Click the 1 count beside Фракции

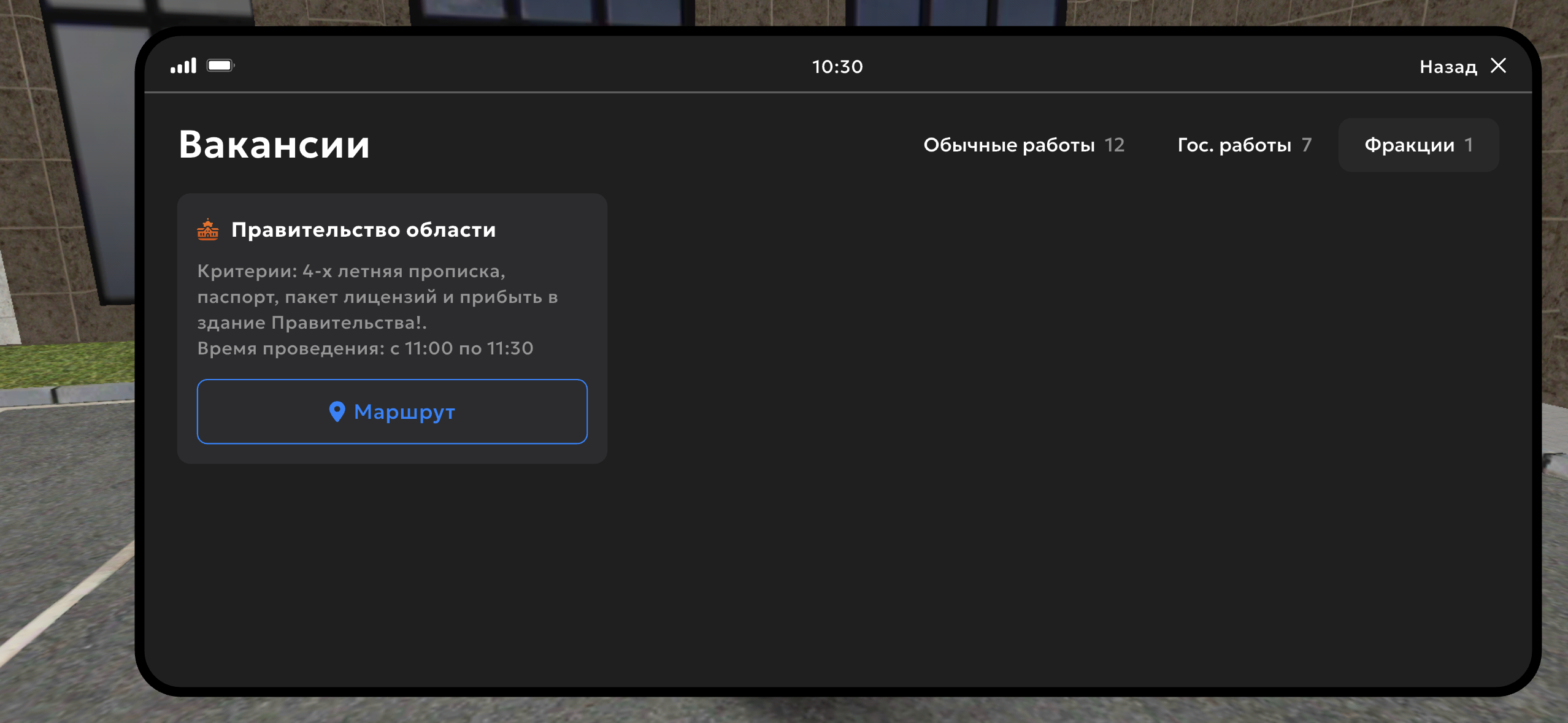tap(1469, 145)
